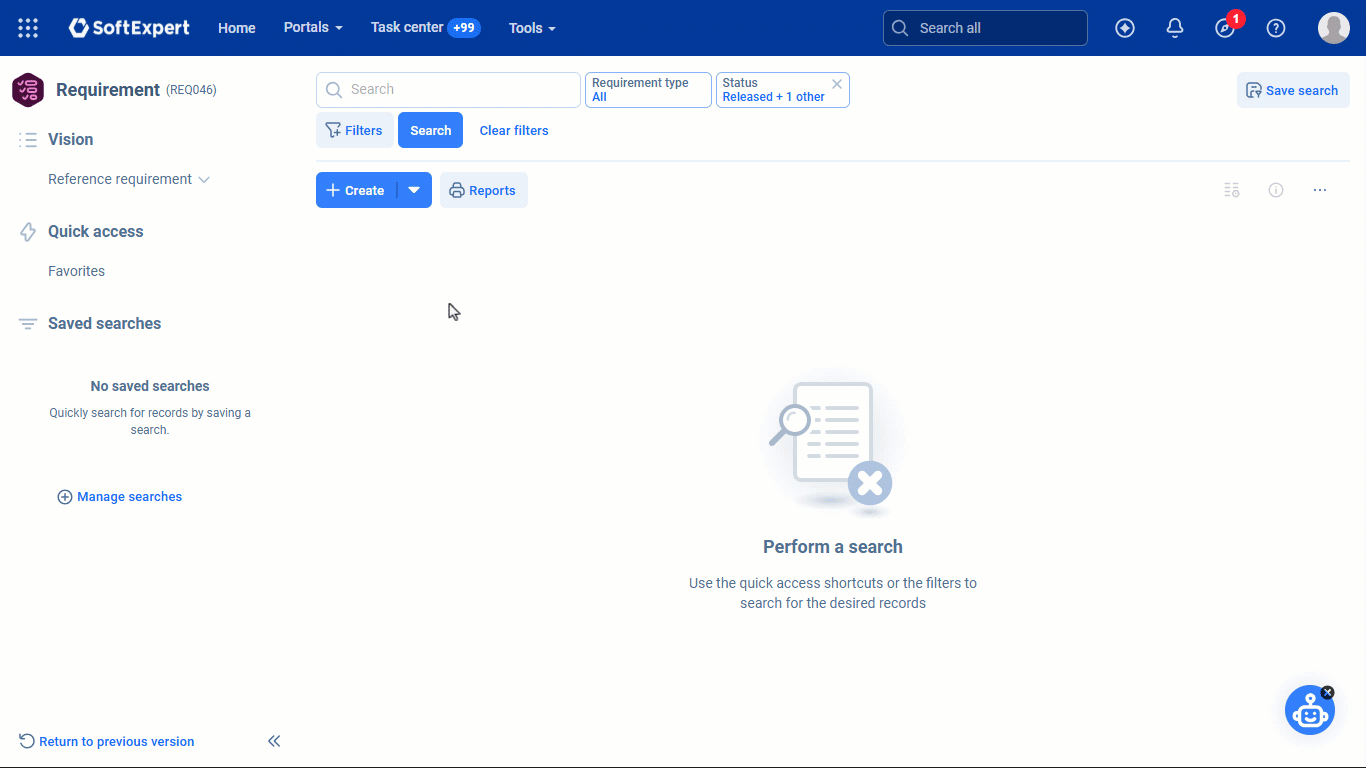Focus the Search all field
Viewport: 1366px width, 768px height.
tap(985, 28)
